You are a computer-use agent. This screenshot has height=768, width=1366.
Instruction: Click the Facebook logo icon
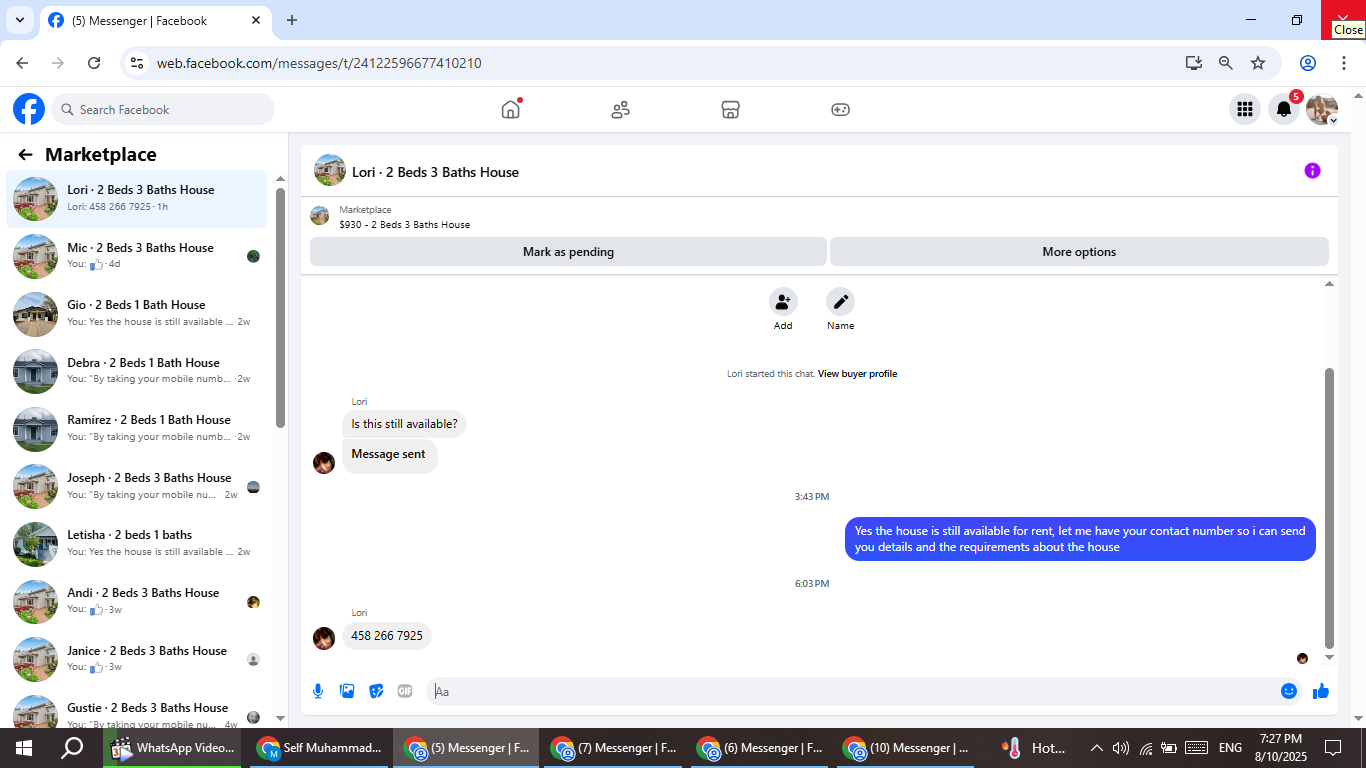point(29,109)
